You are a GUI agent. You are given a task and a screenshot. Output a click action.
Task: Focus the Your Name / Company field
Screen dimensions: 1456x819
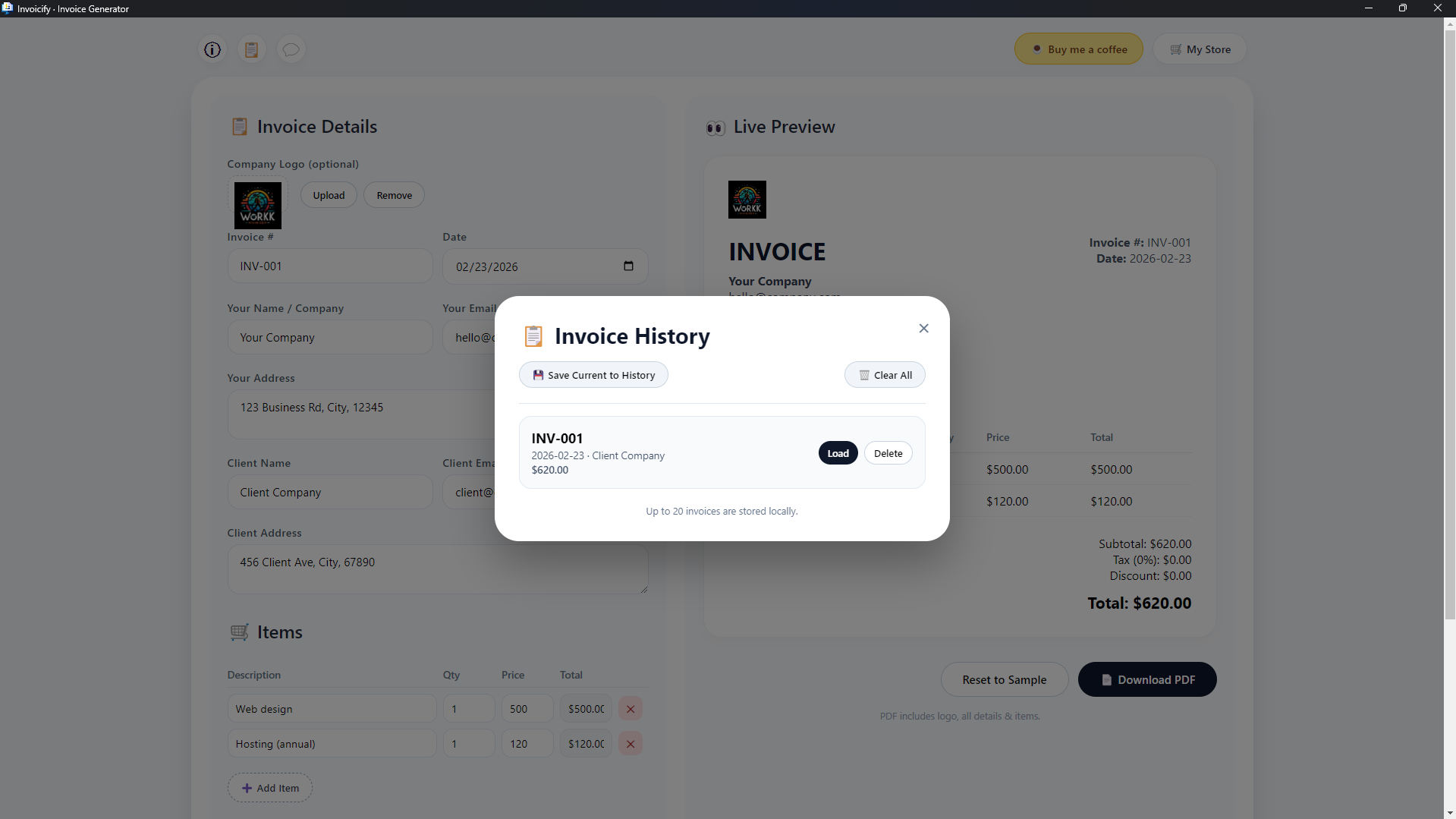(330, 338)
